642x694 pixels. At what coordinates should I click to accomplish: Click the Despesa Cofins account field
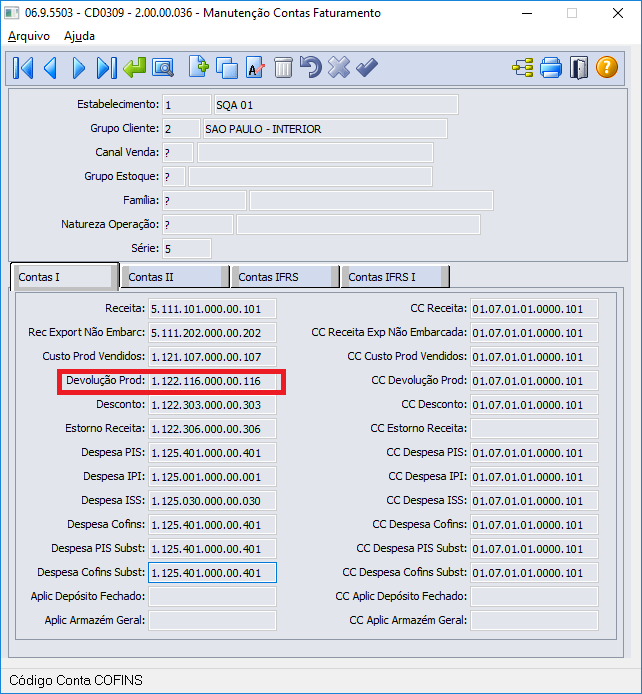[x=212, y=524]
